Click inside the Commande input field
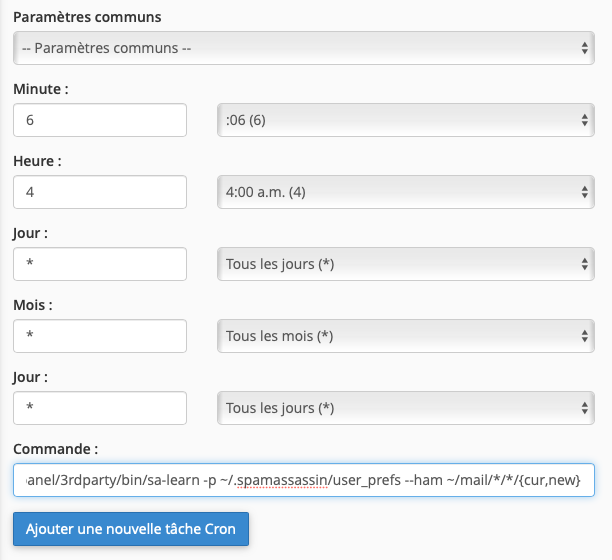The height and width of the screenshot is (560, 612). [304, 480]
